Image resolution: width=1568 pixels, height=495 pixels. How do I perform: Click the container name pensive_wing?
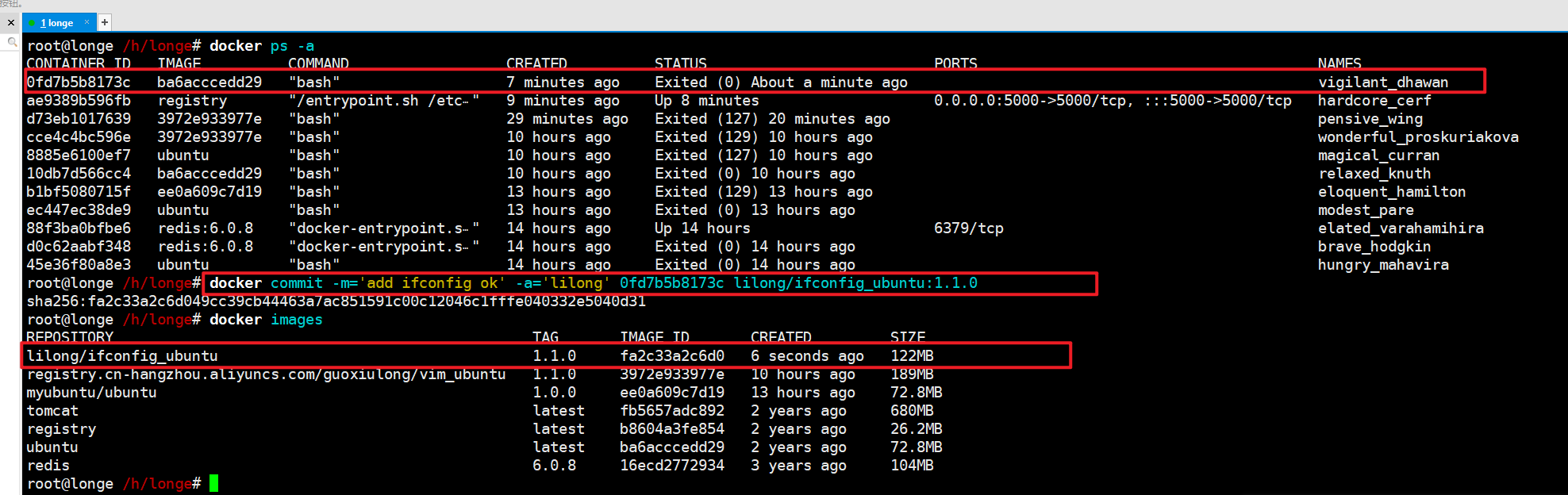tap(1370, 119)
